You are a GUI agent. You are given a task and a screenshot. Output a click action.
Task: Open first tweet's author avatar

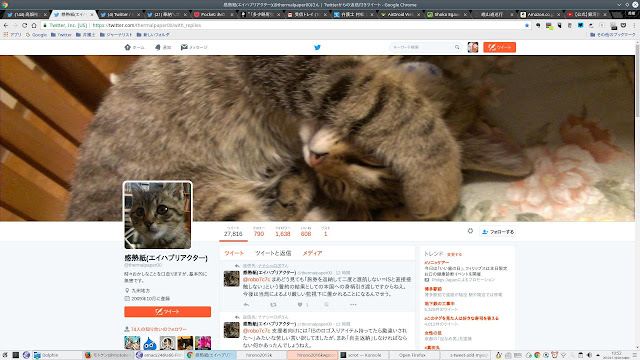click(x=231, y=278)
